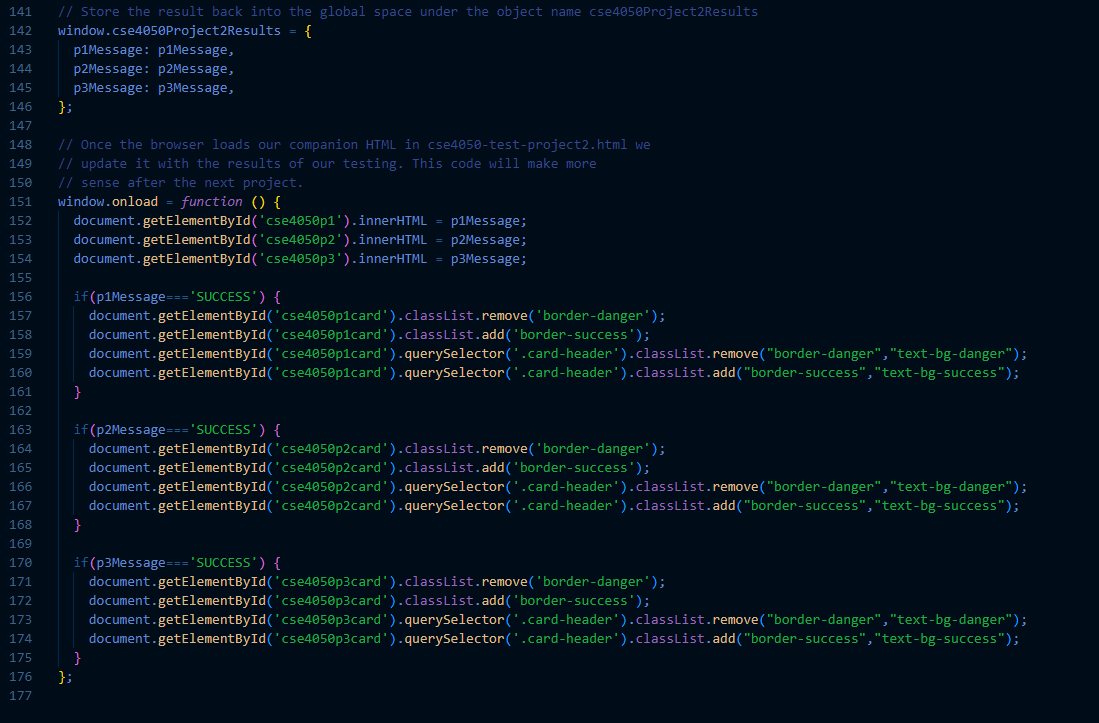
Task: Click the string 'border-success' on line 158
Action: [x=573, y=335]
